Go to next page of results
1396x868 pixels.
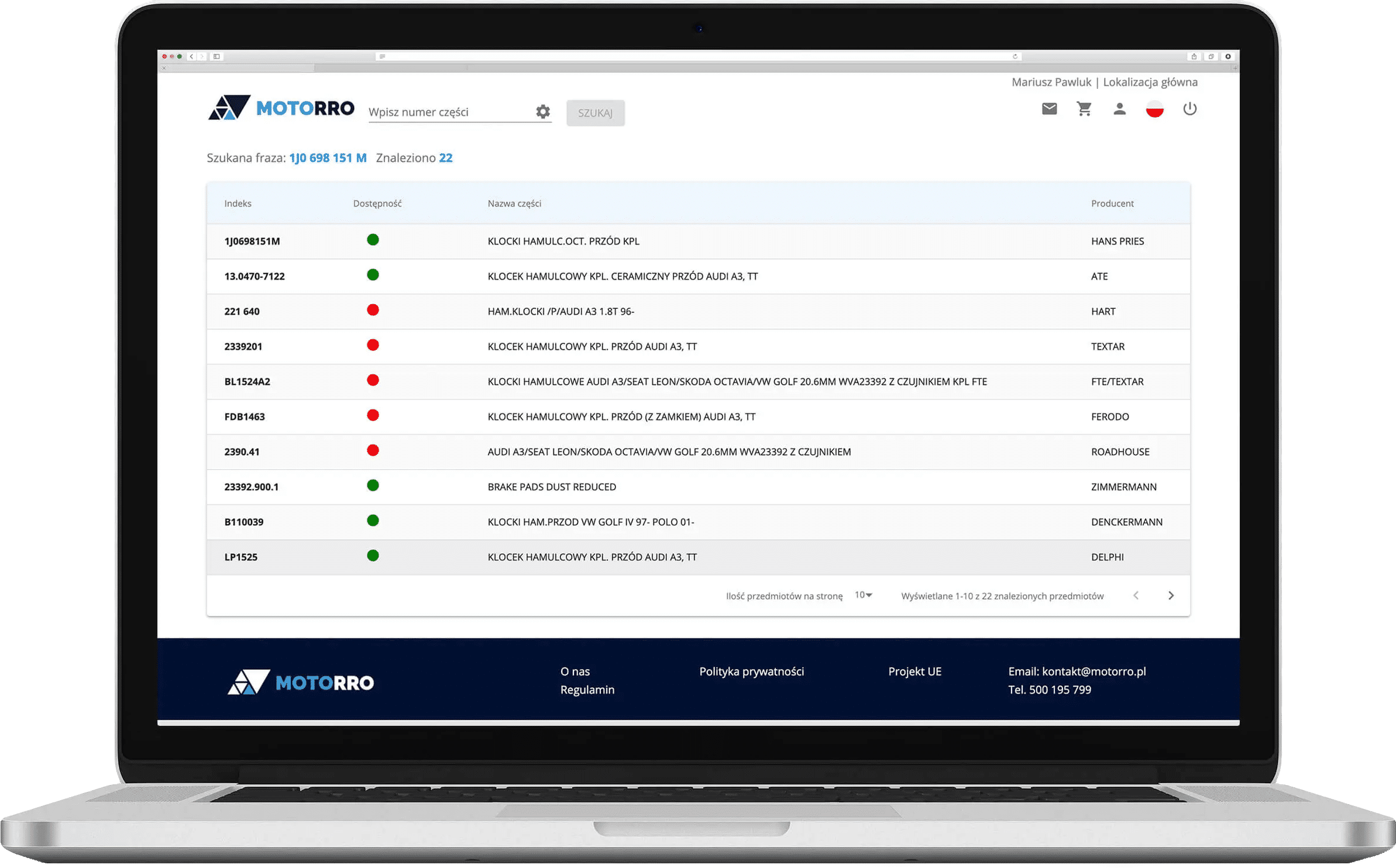pyautogui.click(x=1171, y=595)
